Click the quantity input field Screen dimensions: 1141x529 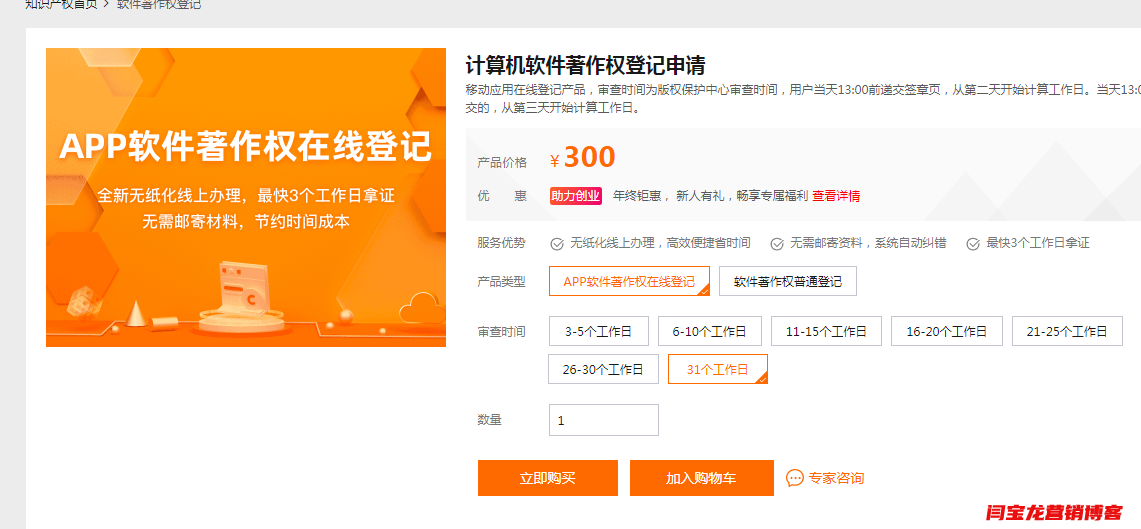[603, 420]
